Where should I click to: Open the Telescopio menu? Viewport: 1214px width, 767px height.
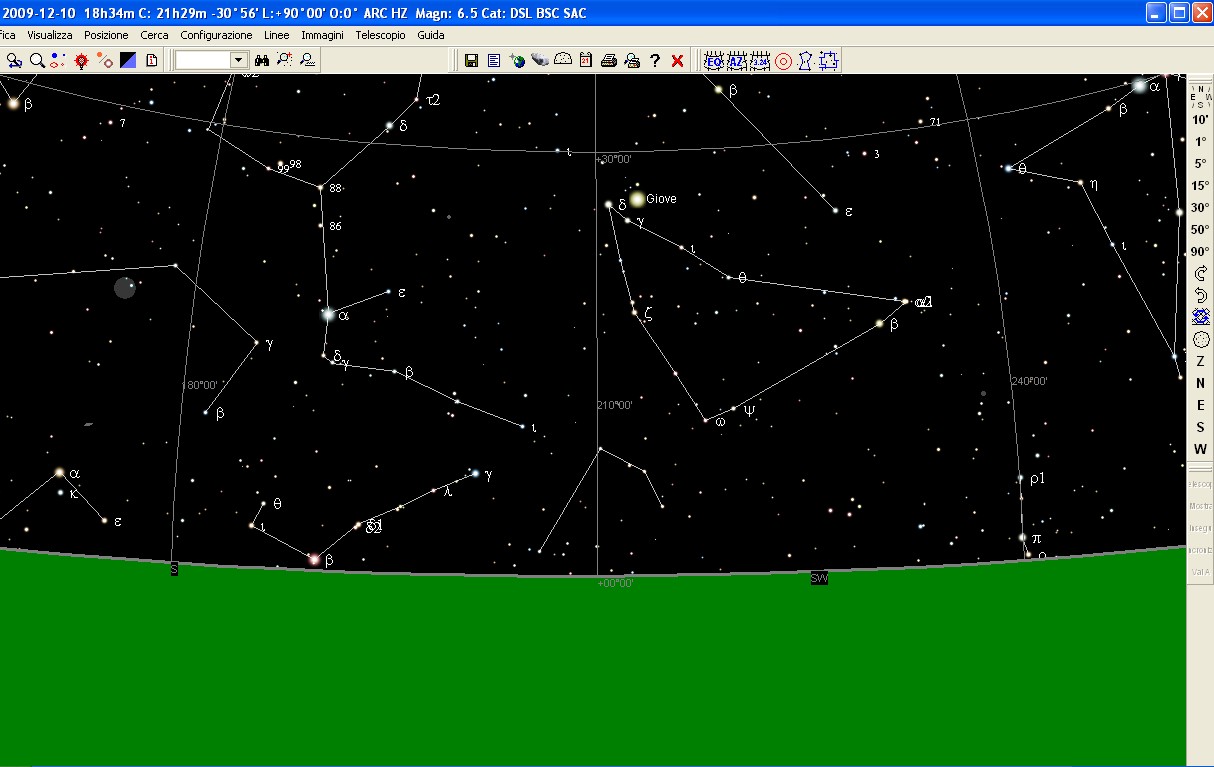[380, 35]
